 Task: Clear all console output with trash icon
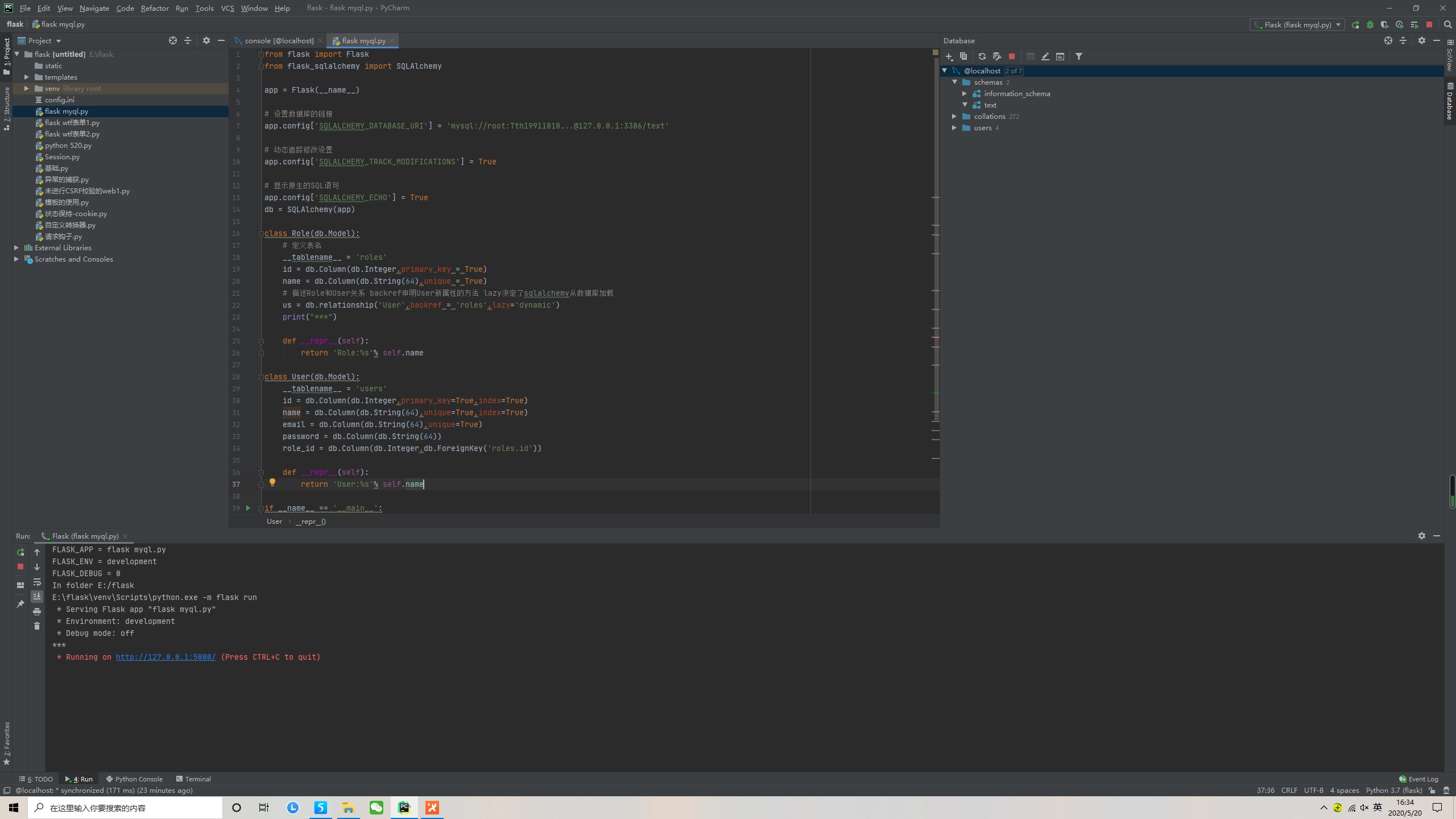tap(37, 626)
